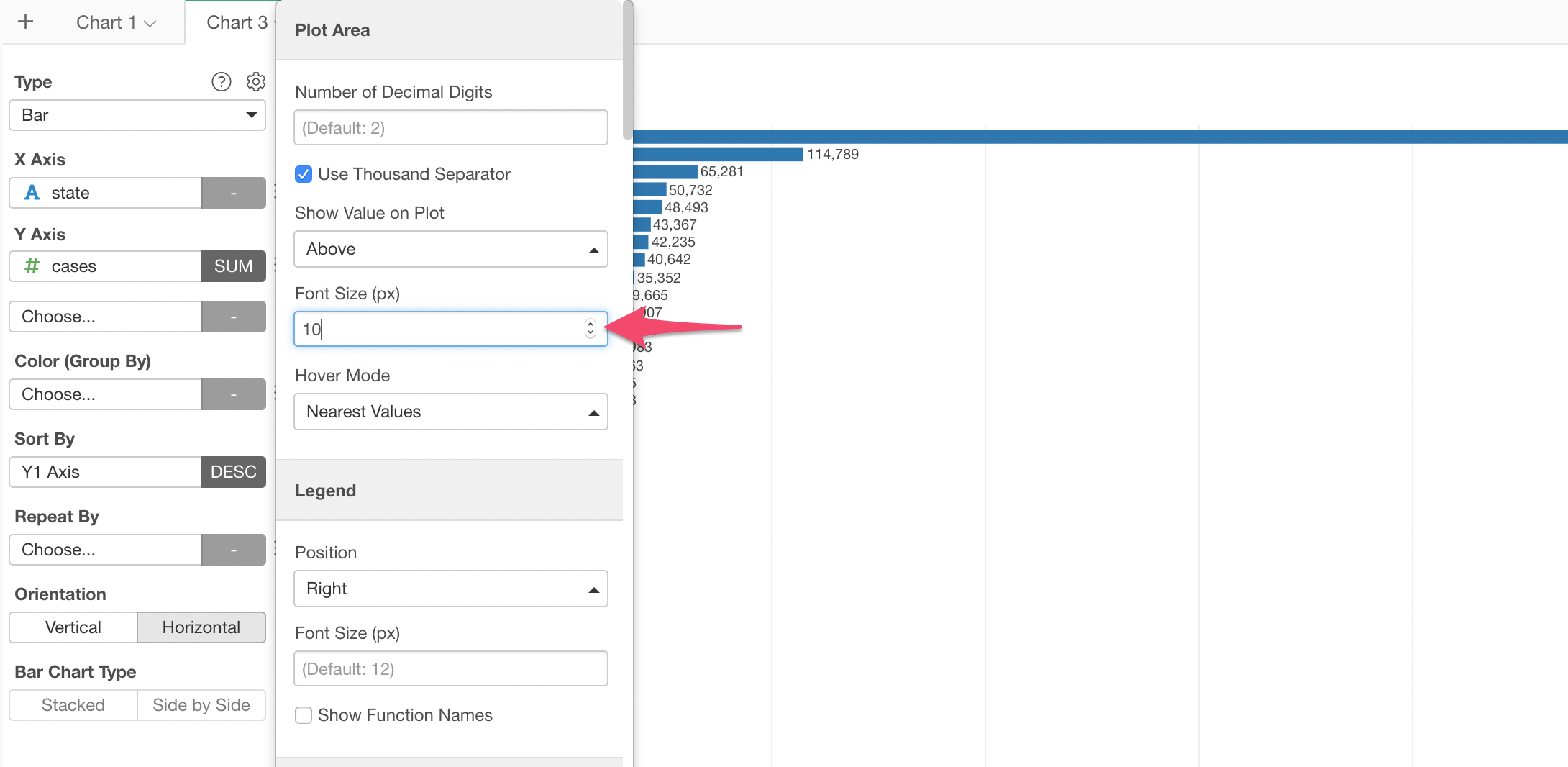Switch to the Chart 3 tab

point(237,22)
